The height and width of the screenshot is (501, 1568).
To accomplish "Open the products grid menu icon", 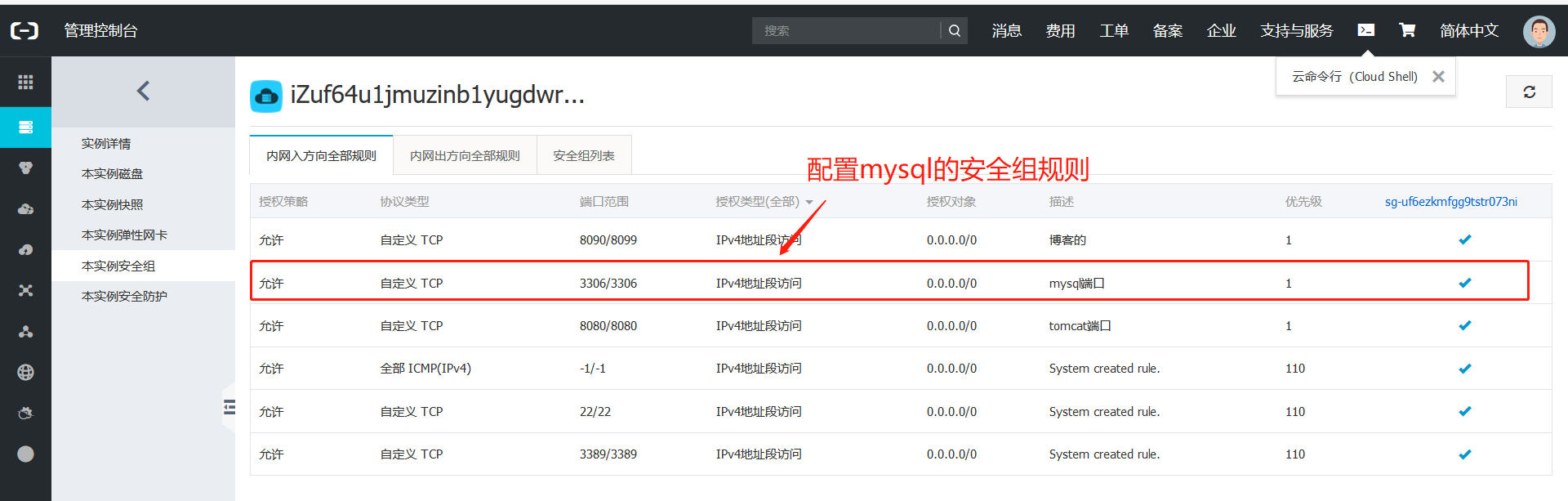I will click(25, 82).
